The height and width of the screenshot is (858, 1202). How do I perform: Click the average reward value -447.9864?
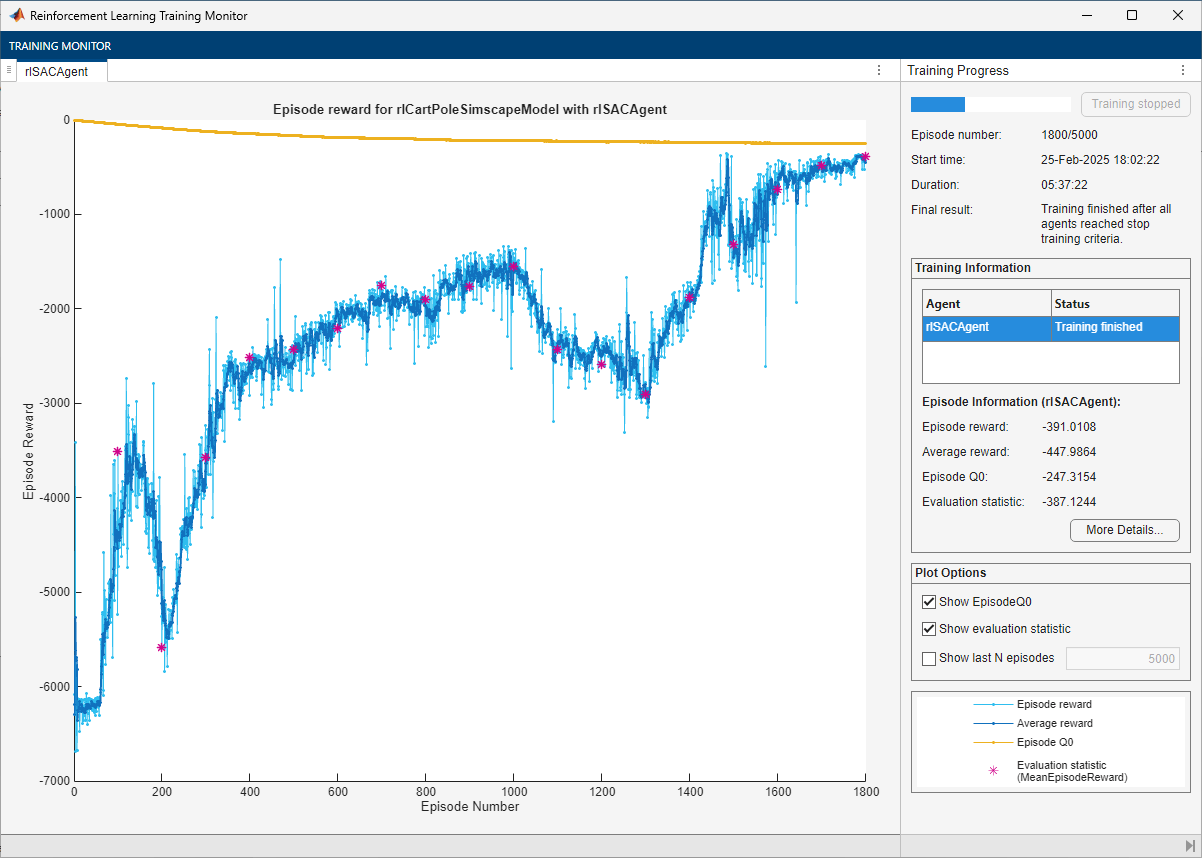[x=1069, y=452]
